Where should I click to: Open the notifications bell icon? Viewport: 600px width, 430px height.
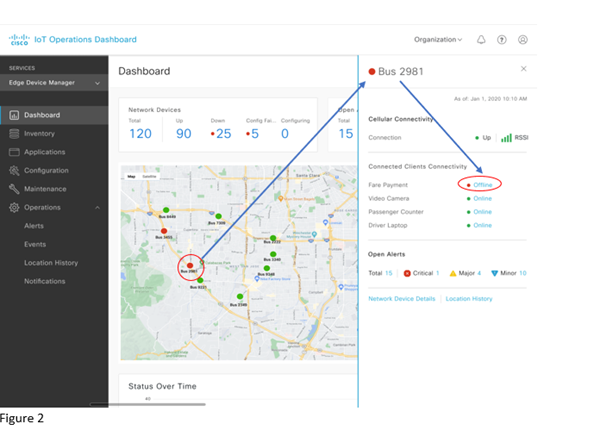[x=481, y=40]
